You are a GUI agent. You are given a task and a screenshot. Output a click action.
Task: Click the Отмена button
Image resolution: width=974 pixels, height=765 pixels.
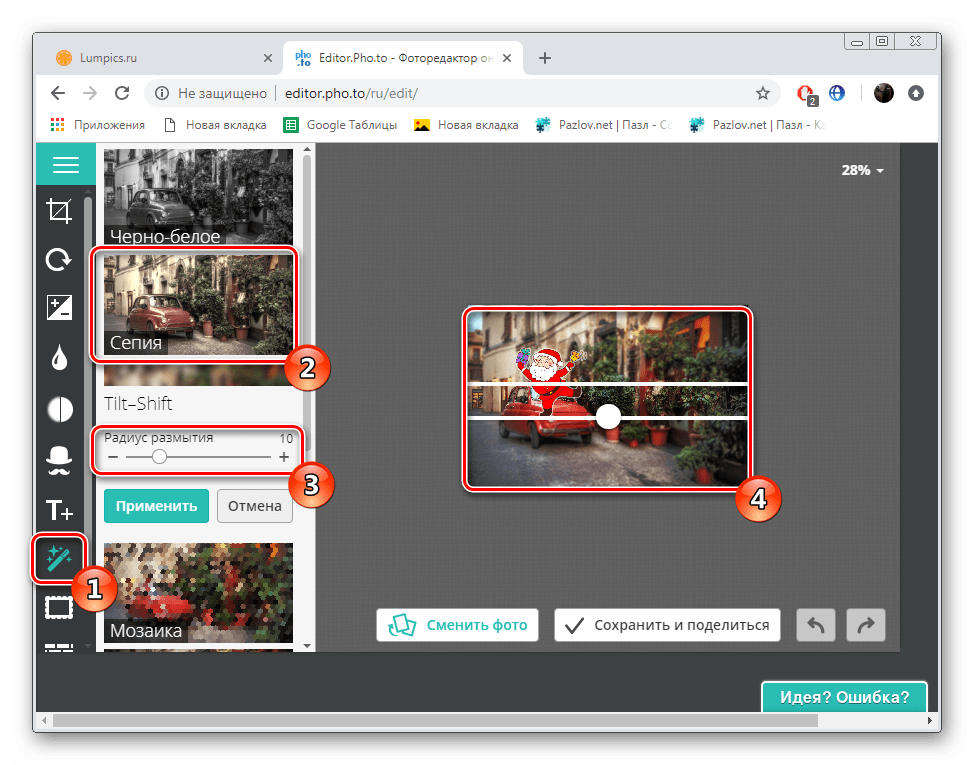tap(255, 506)
